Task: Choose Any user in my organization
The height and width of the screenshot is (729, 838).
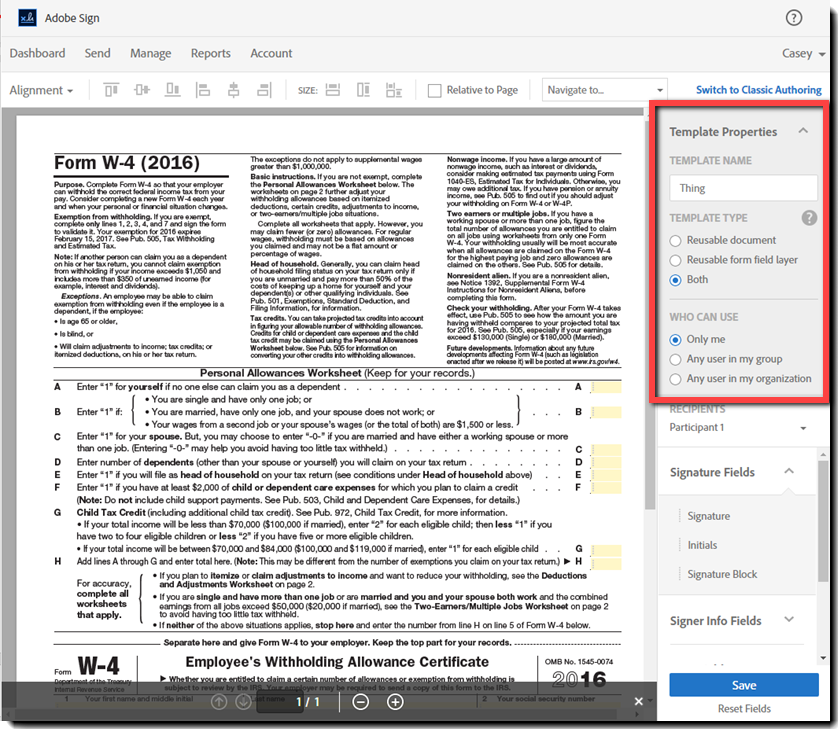Action: pos(677,379)
